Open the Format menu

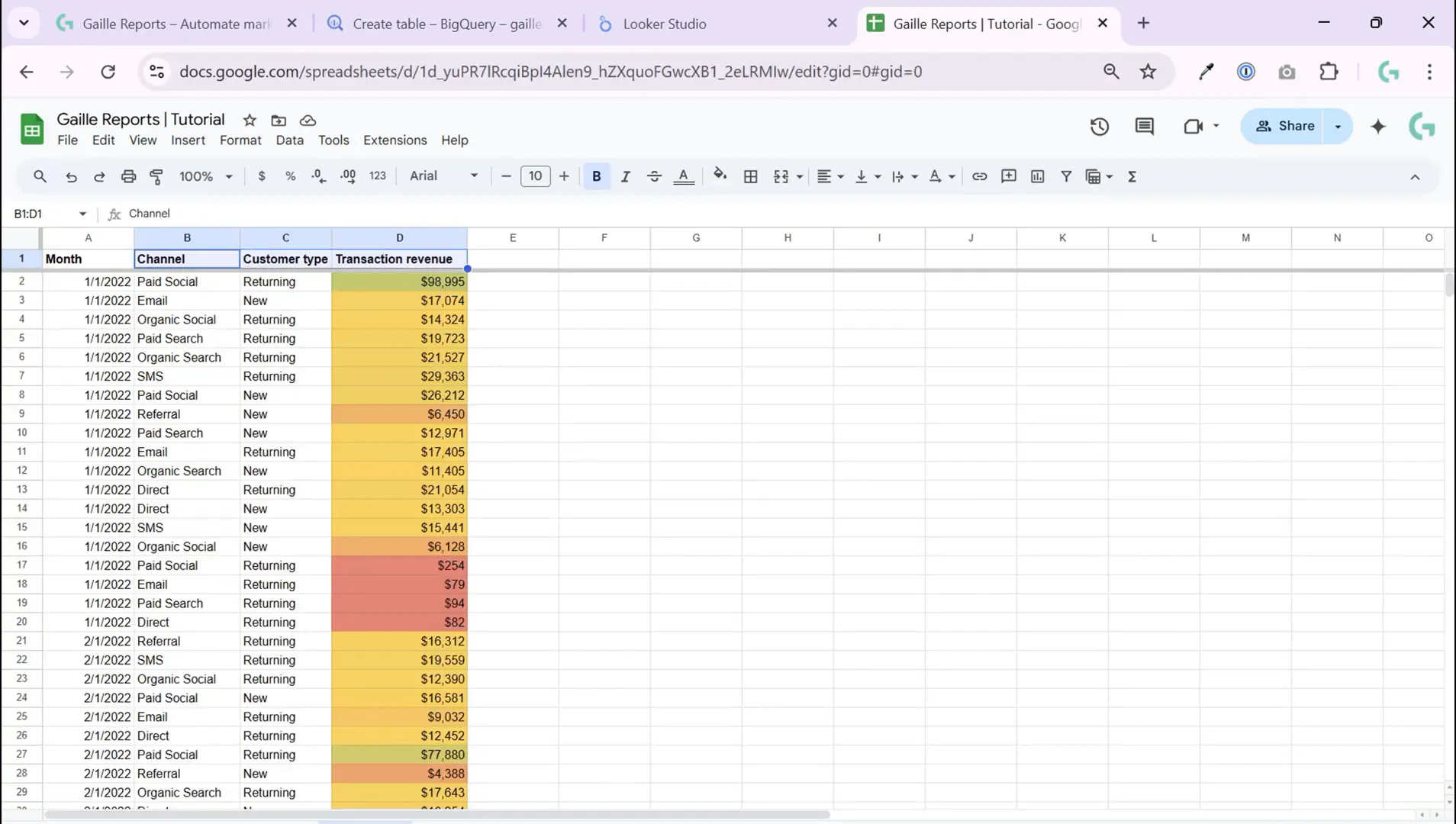pyautogui.click(x=240, y=140)
